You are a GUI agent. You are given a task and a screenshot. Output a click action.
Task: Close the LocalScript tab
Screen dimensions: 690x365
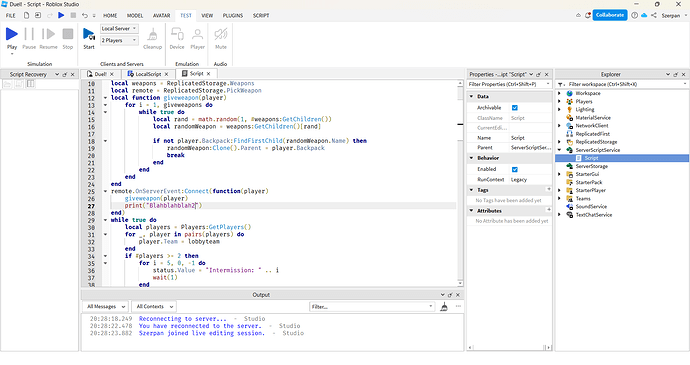point(166,74)
